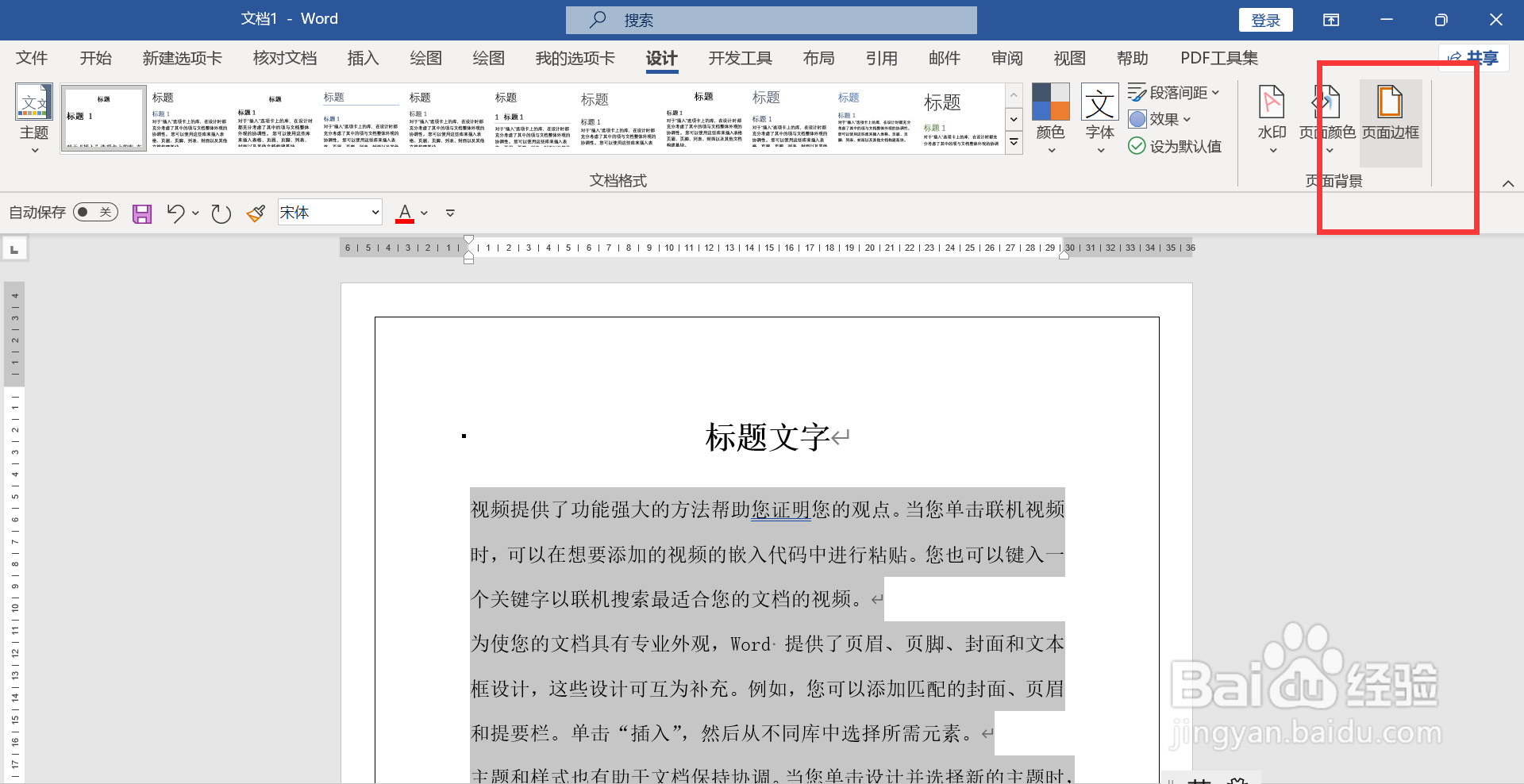Open the PDF工具集 tab
Image resolution: width=1524 pixels, height=784 pixels.
pyautogui.click(x=1219, y=58)
